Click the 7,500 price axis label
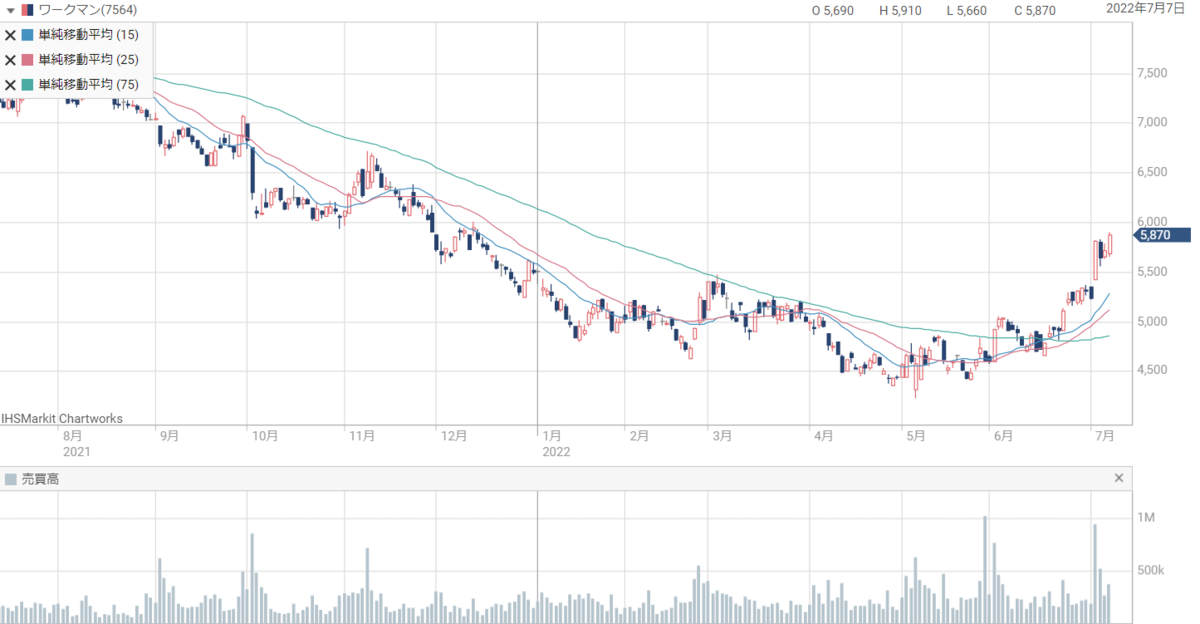The width and height of the screenshot is (1200, 624). point(1152,73)
